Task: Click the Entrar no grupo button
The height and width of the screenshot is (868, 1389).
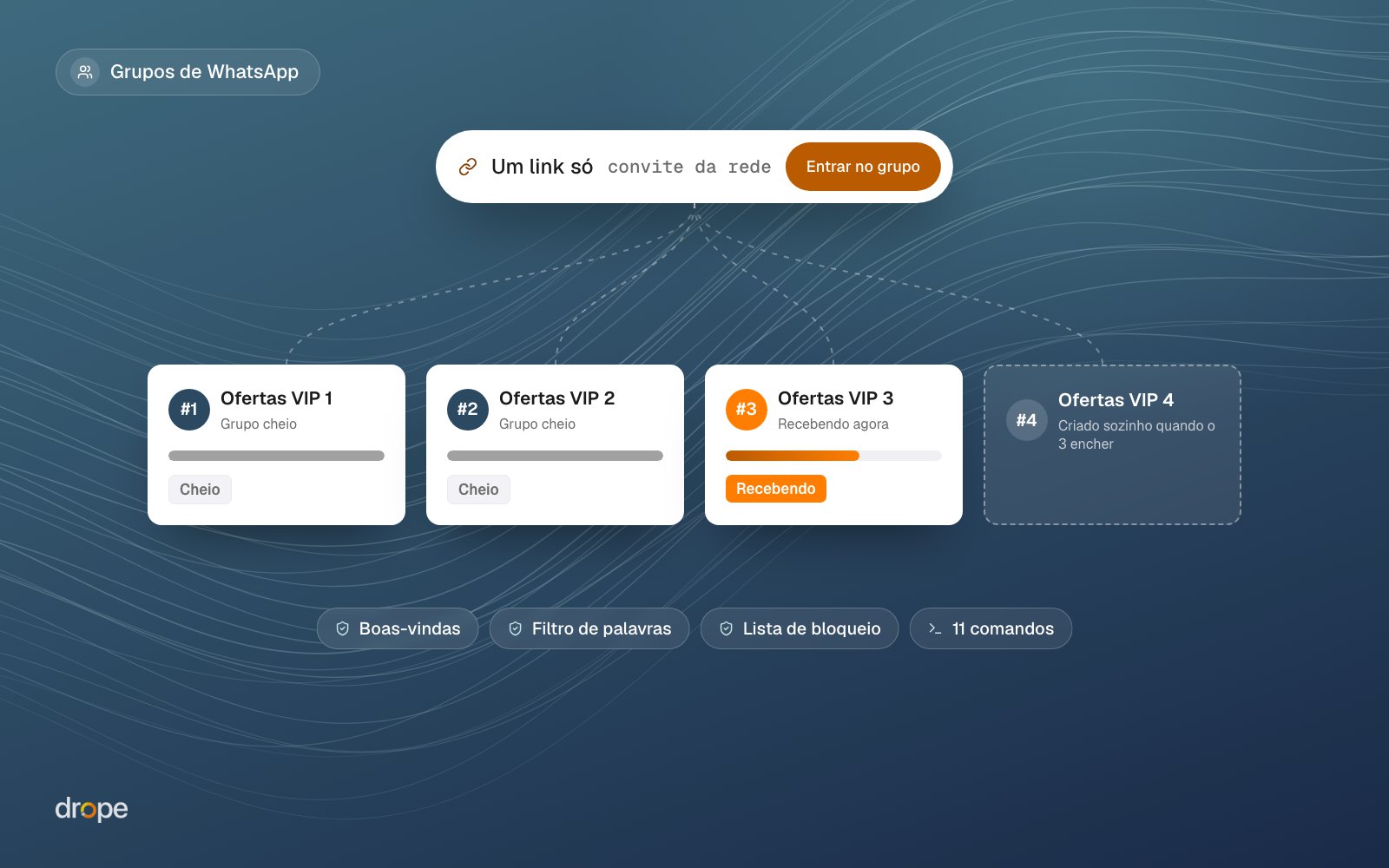Action: coord(863,167)
